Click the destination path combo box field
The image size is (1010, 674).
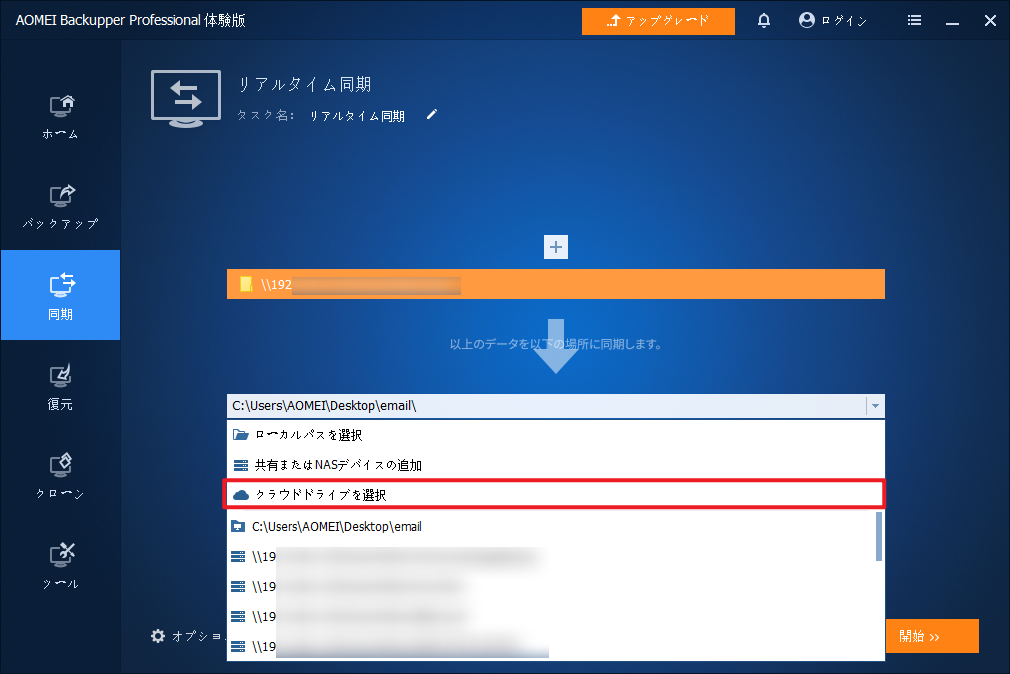(x=546, y=406)
